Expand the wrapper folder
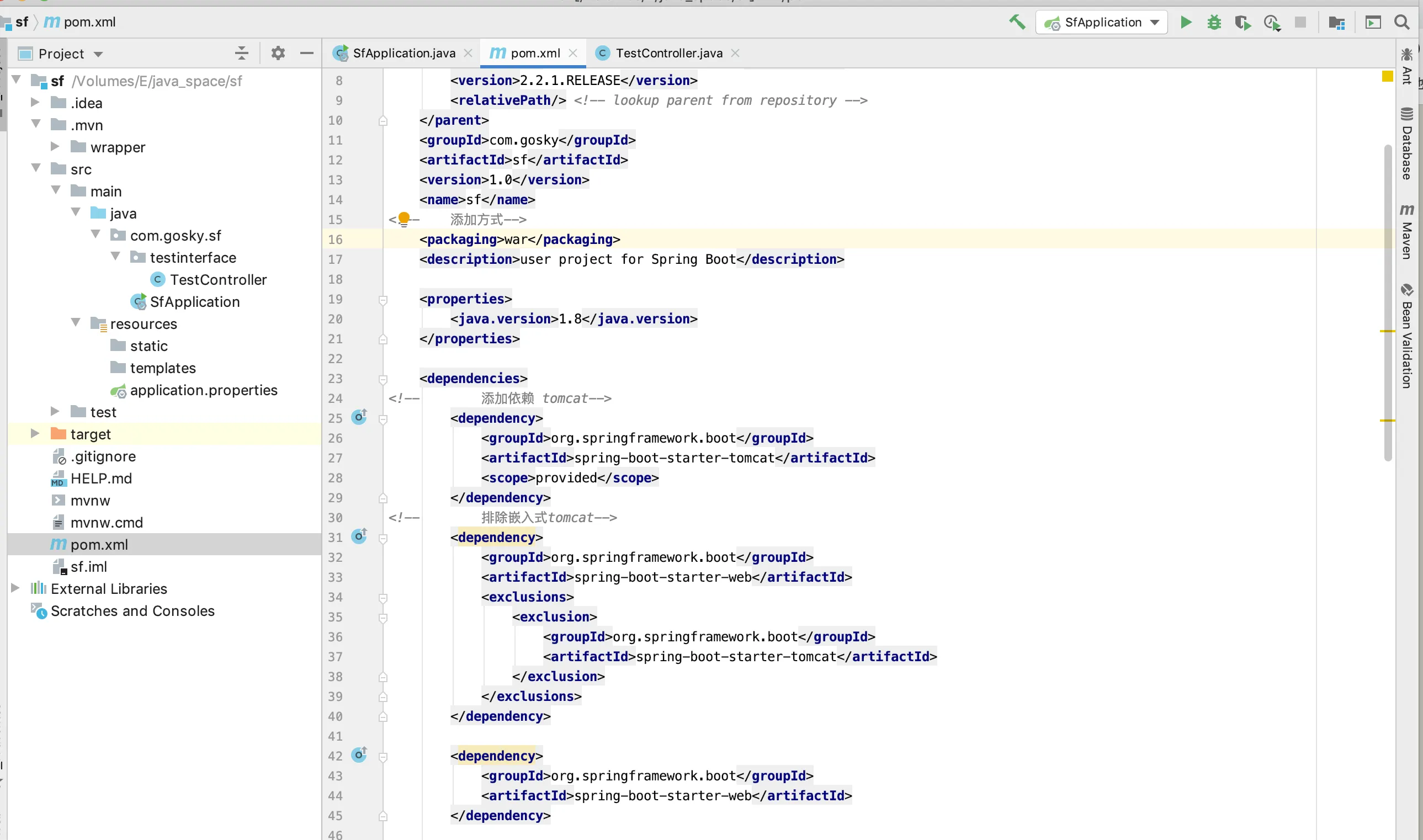This screenshot has height=840, width=1423. coord(55,147)
